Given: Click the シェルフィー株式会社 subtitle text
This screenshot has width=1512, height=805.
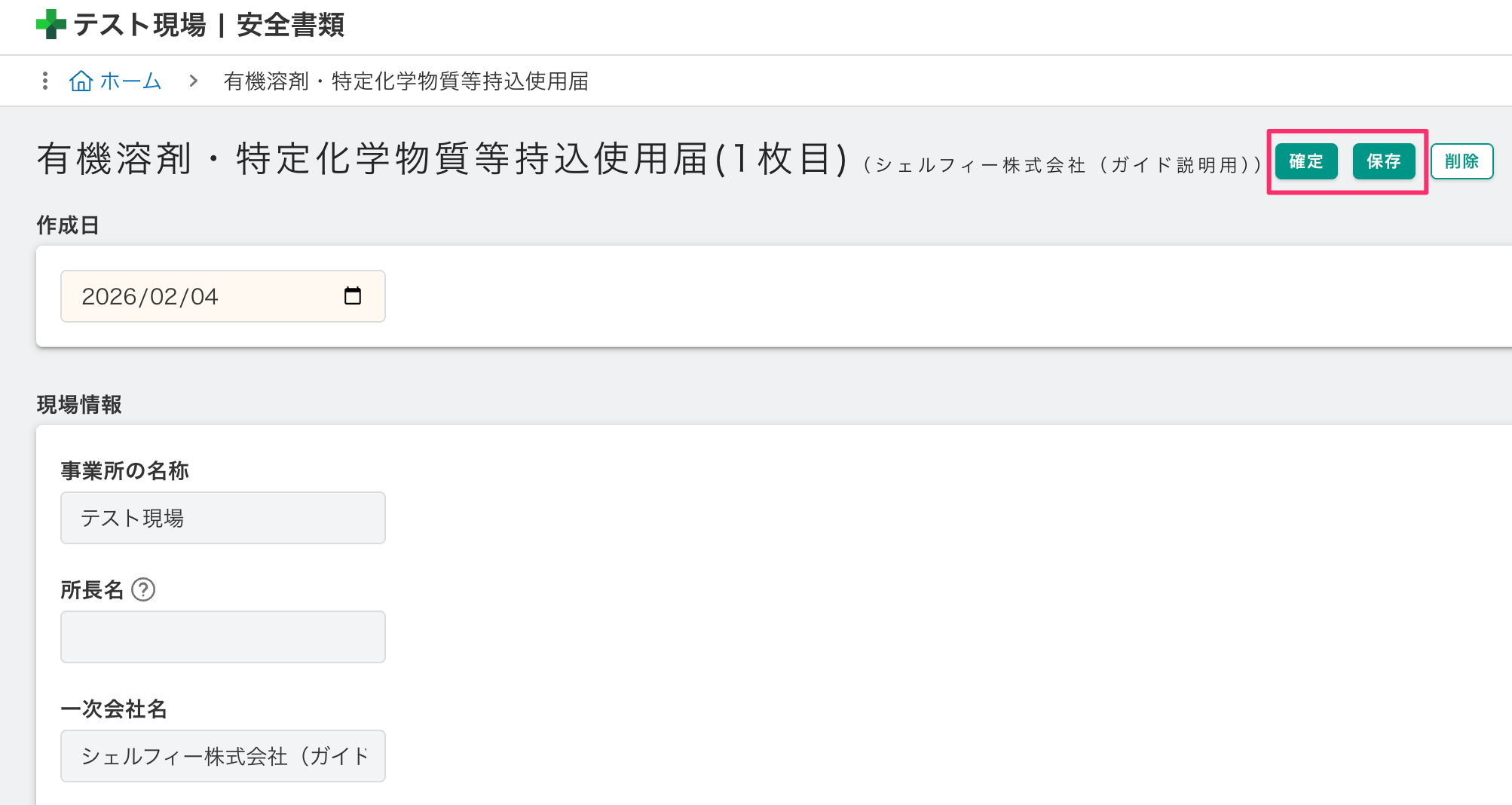Looking at the screenshot, I should click(1061, 165).
